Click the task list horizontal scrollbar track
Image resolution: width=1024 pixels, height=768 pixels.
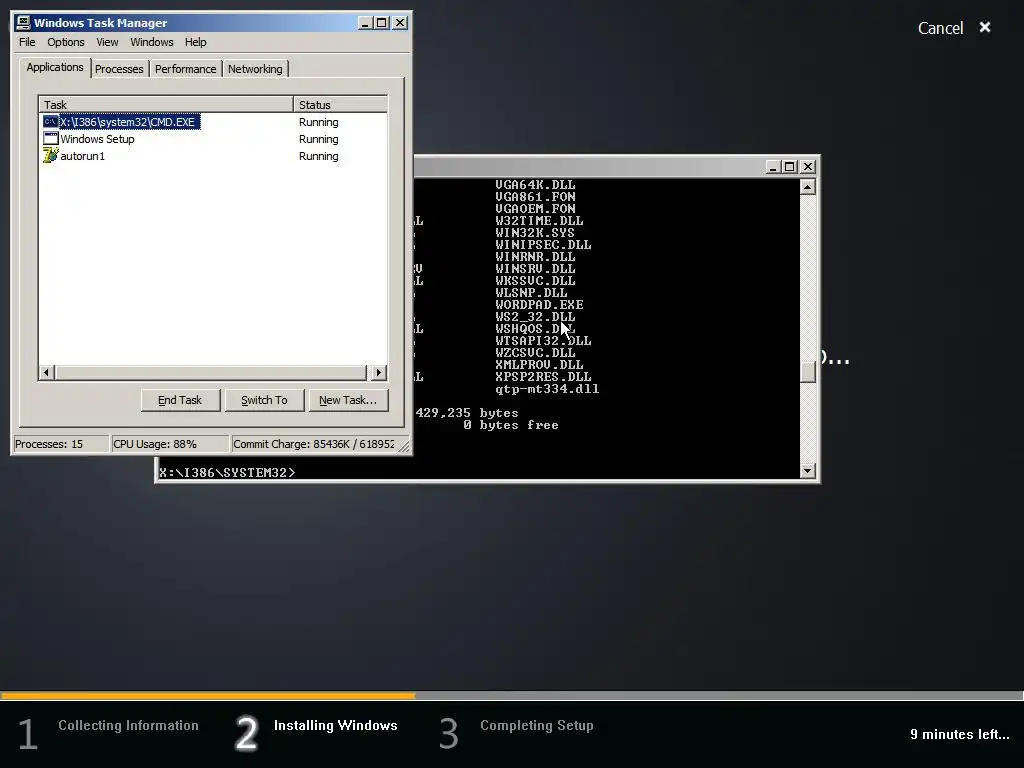coord(212,373)
